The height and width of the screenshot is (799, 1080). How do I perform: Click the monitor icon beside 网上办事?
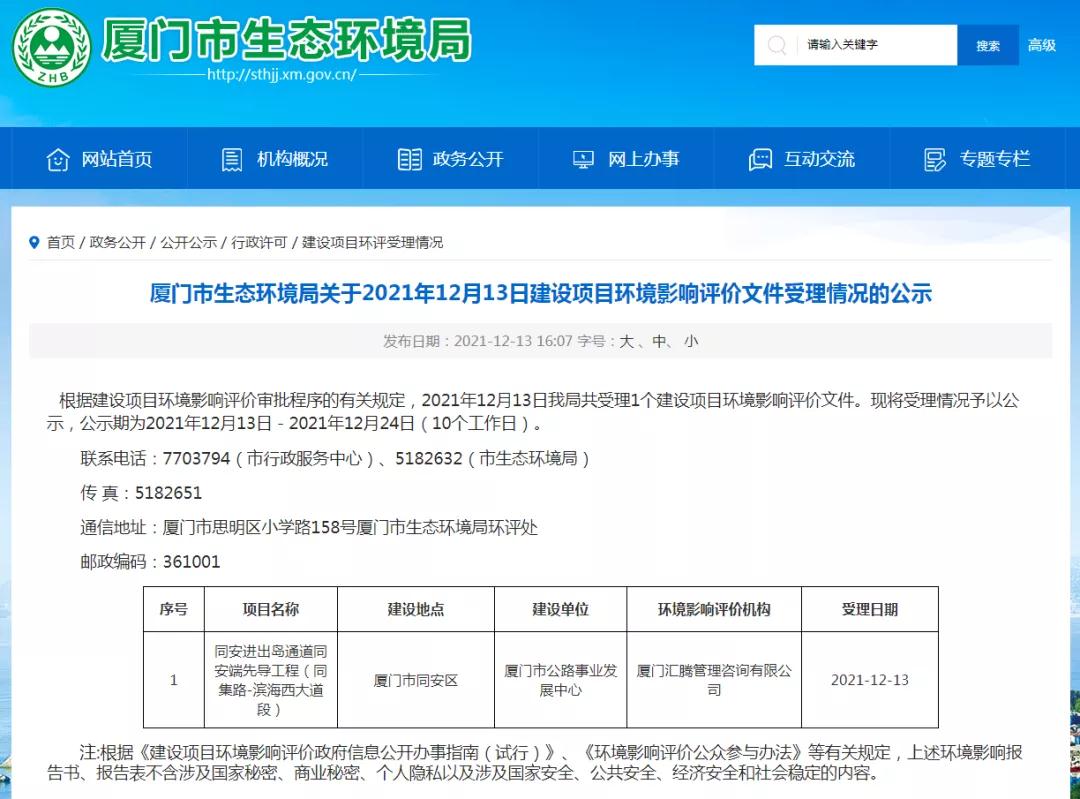pyautogui.click(x=583, y=159)
